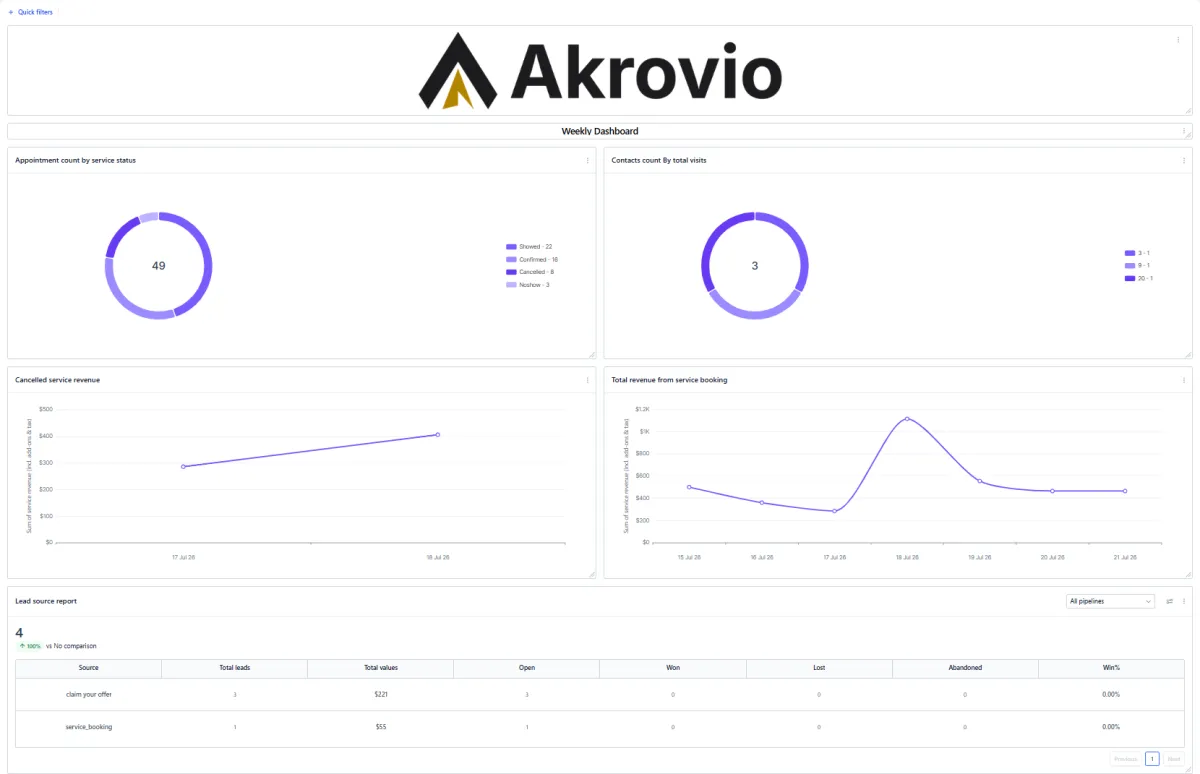Click the Next pagination button

(x=1174, y=759)
